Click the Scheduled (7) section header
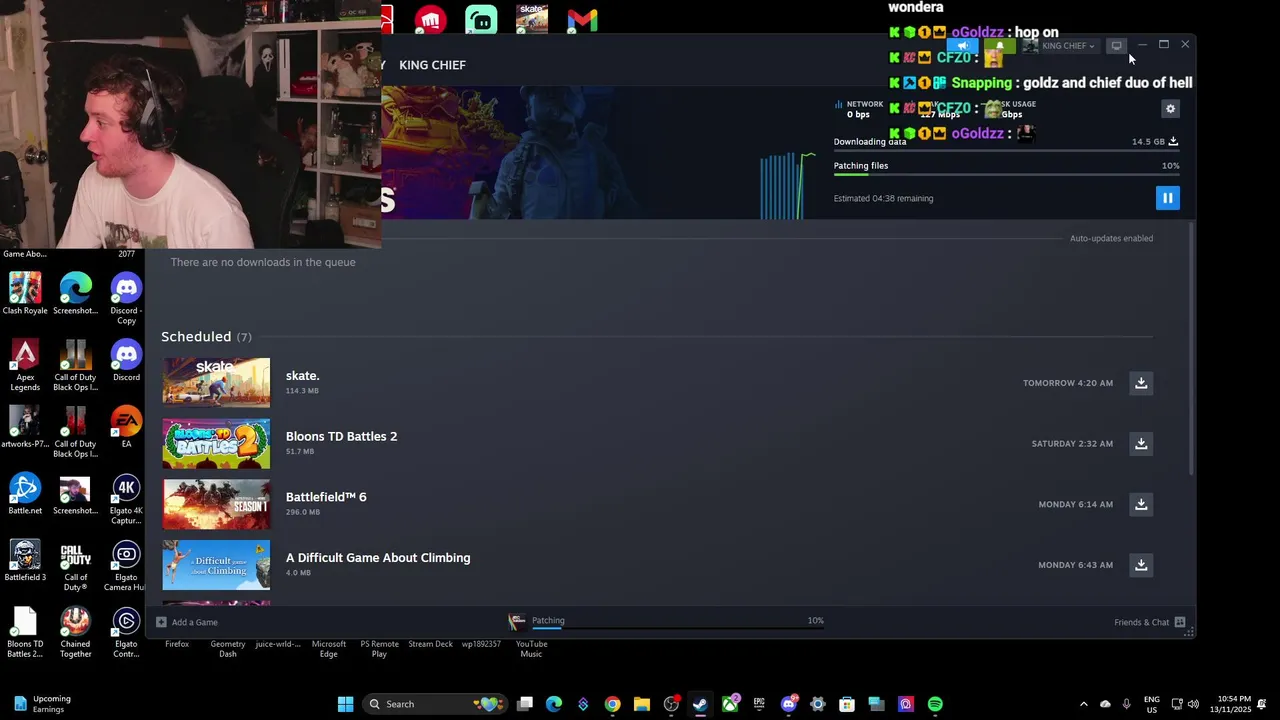1280x720 pixels. coord(206,337)
